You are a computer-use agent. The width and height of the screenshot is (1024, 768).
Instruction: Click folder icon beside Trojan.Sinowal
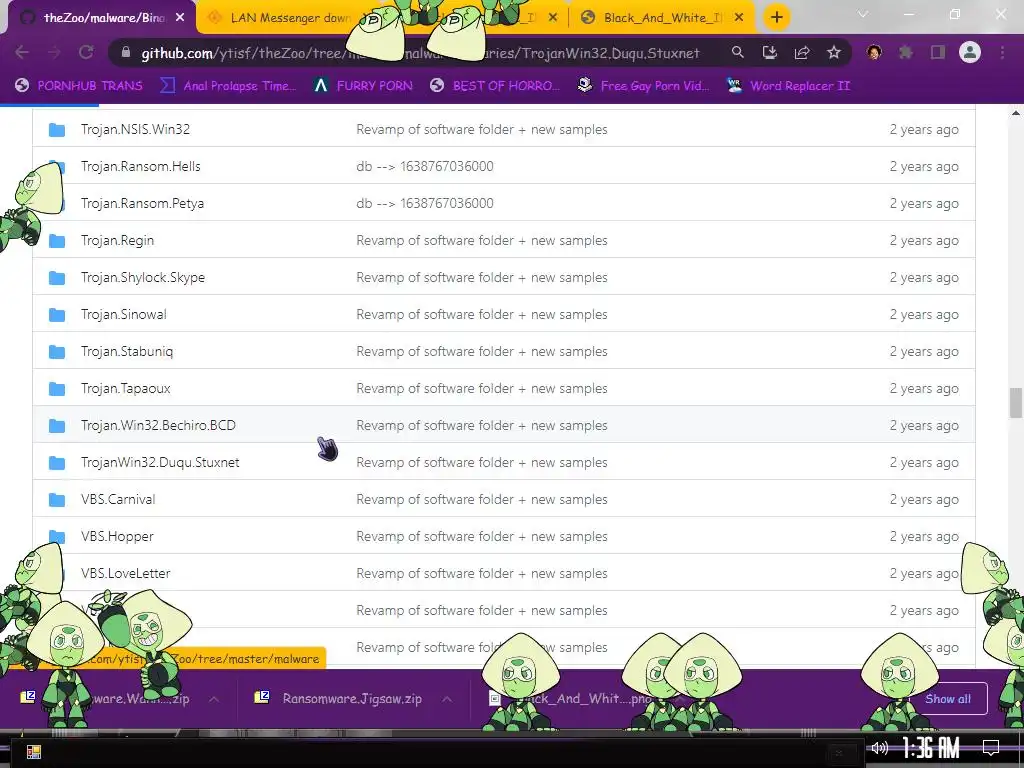click(57, 315)
